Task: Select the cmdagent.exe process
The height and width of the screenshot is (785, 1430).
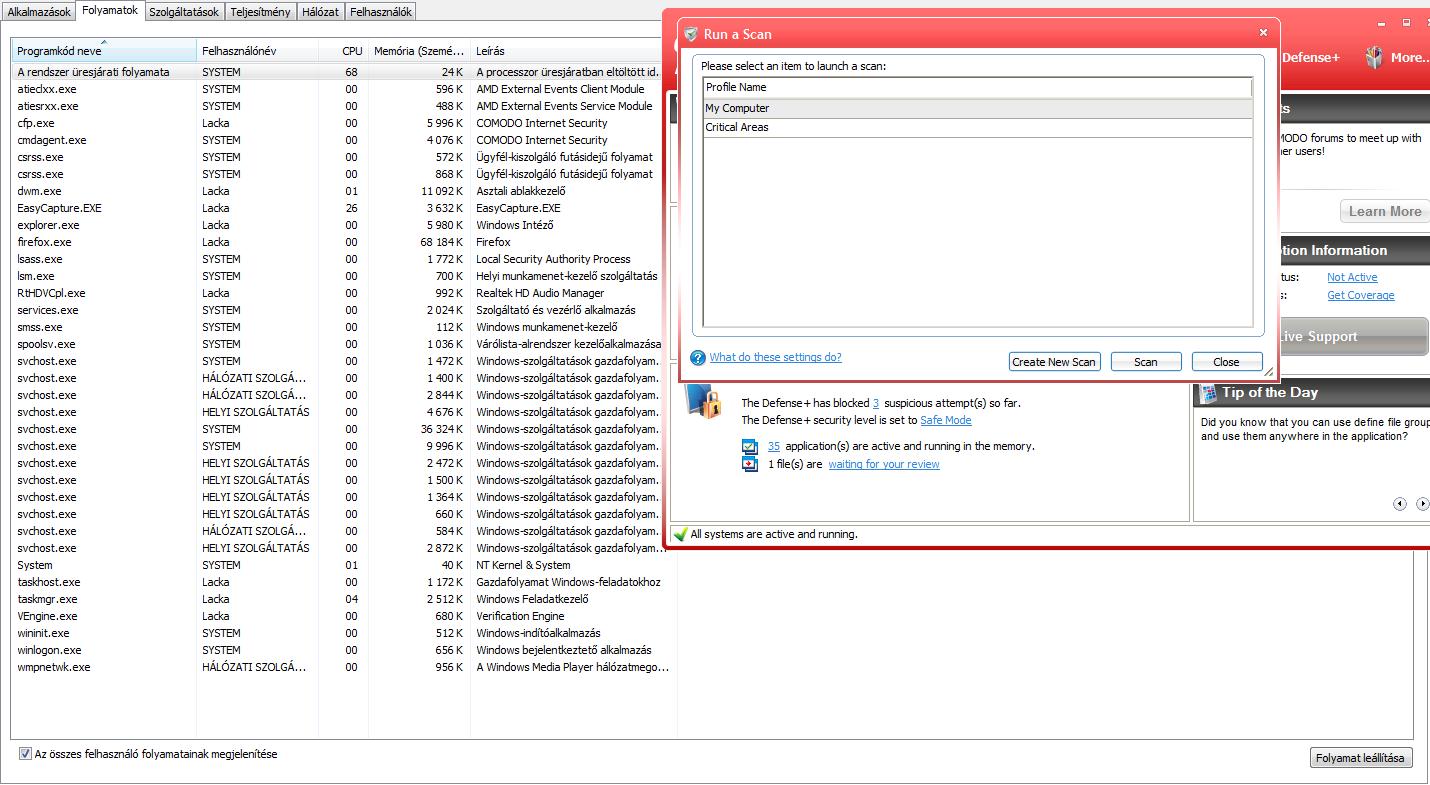Action: [x=338, y=140]
